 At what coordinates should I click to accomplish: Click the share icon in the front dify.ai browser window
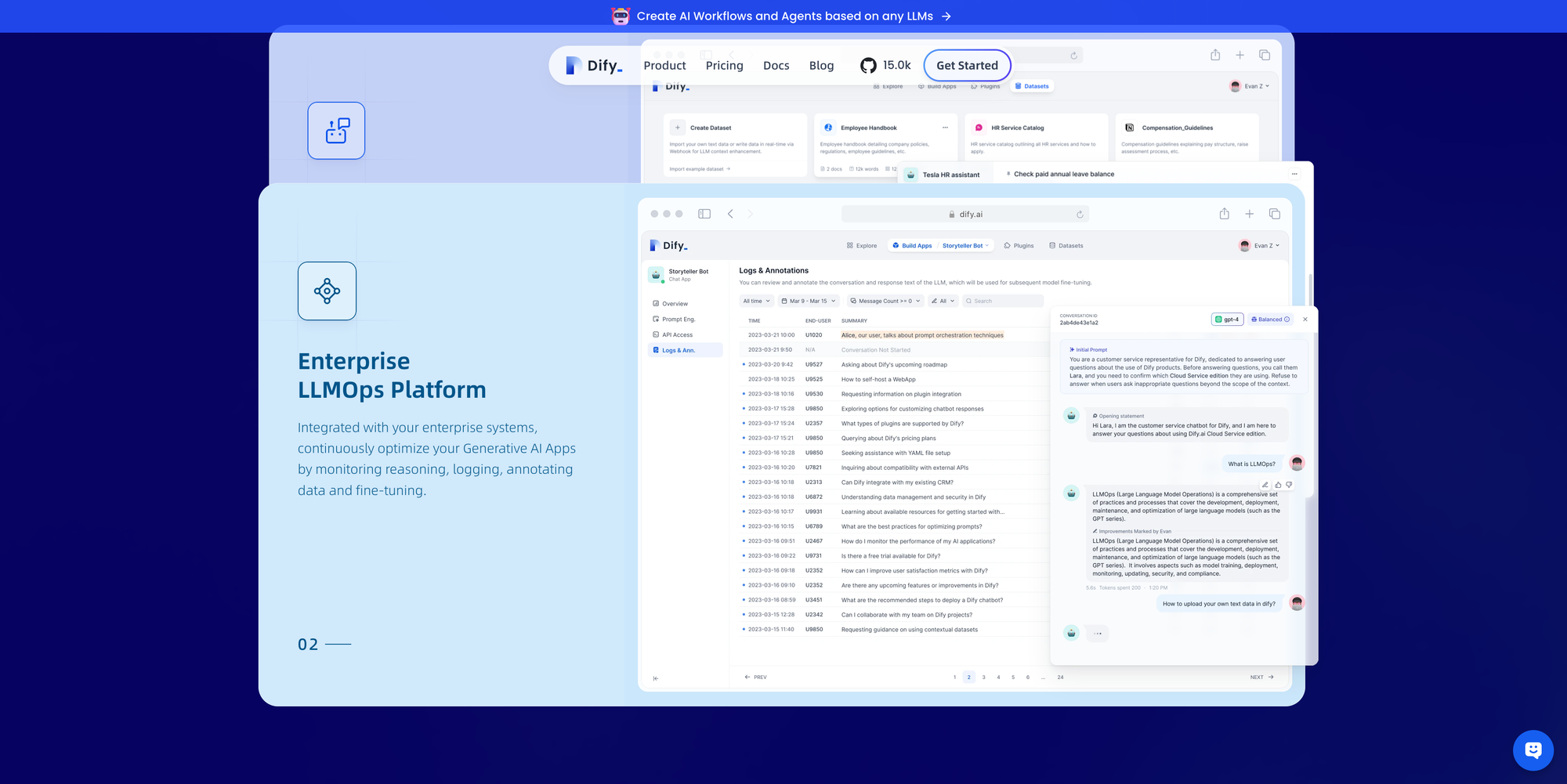(x=1224, y=214)
